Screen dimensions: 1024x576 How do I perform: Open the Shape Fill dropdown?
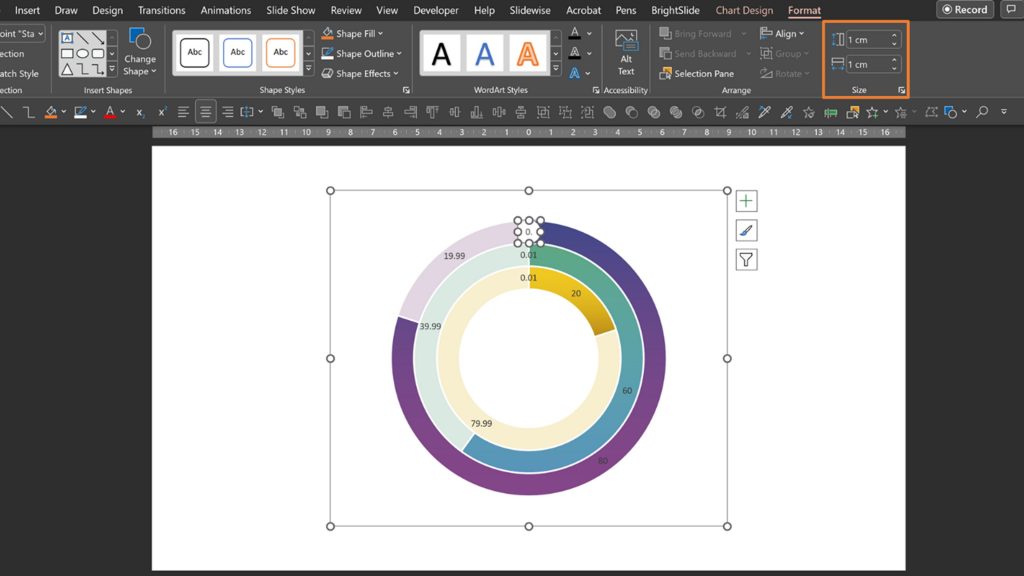353,33
